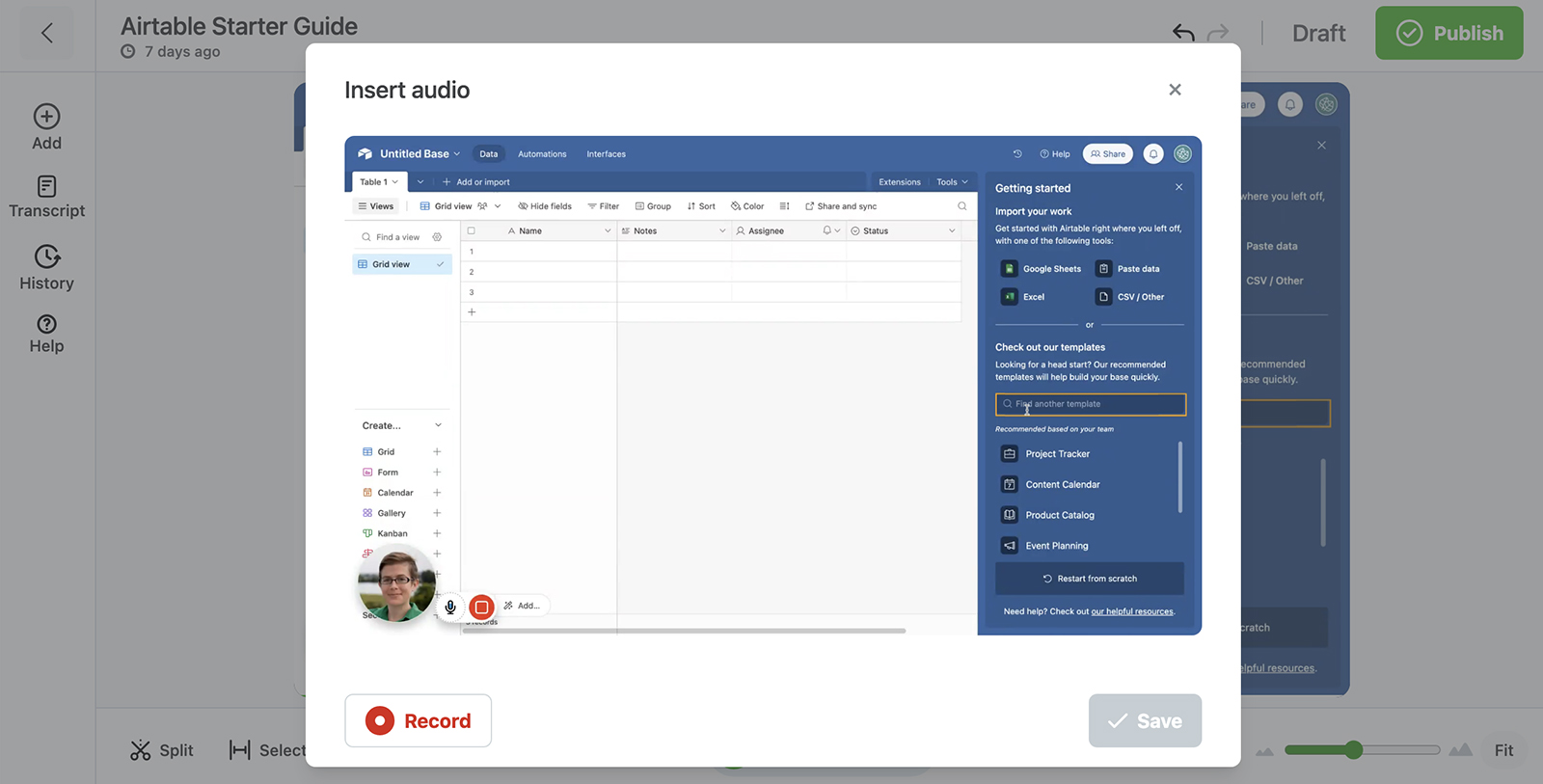Screen dimensions: 1543x784
Task: Click the red stop recording button
Action: click(x=481, y=607)
